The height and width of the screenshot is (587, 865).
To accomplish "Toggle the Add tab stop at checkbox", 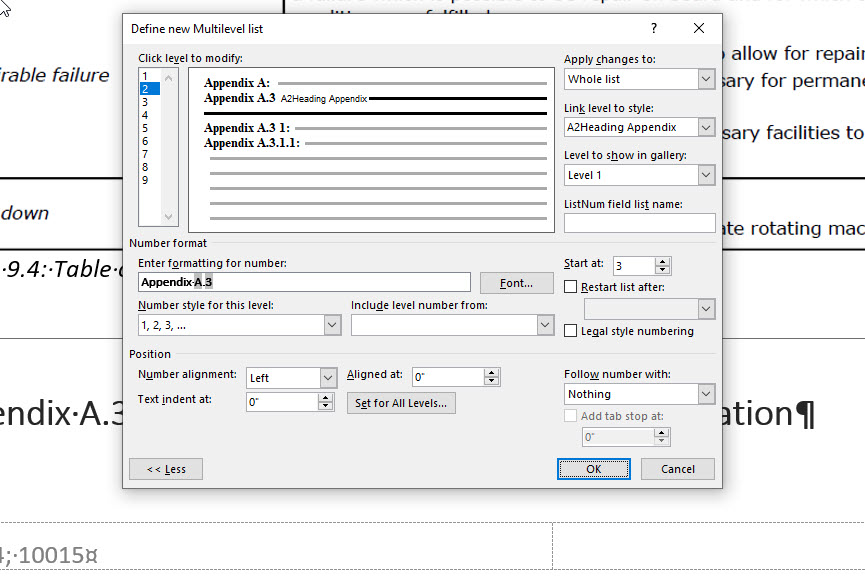I will [571, 415].
